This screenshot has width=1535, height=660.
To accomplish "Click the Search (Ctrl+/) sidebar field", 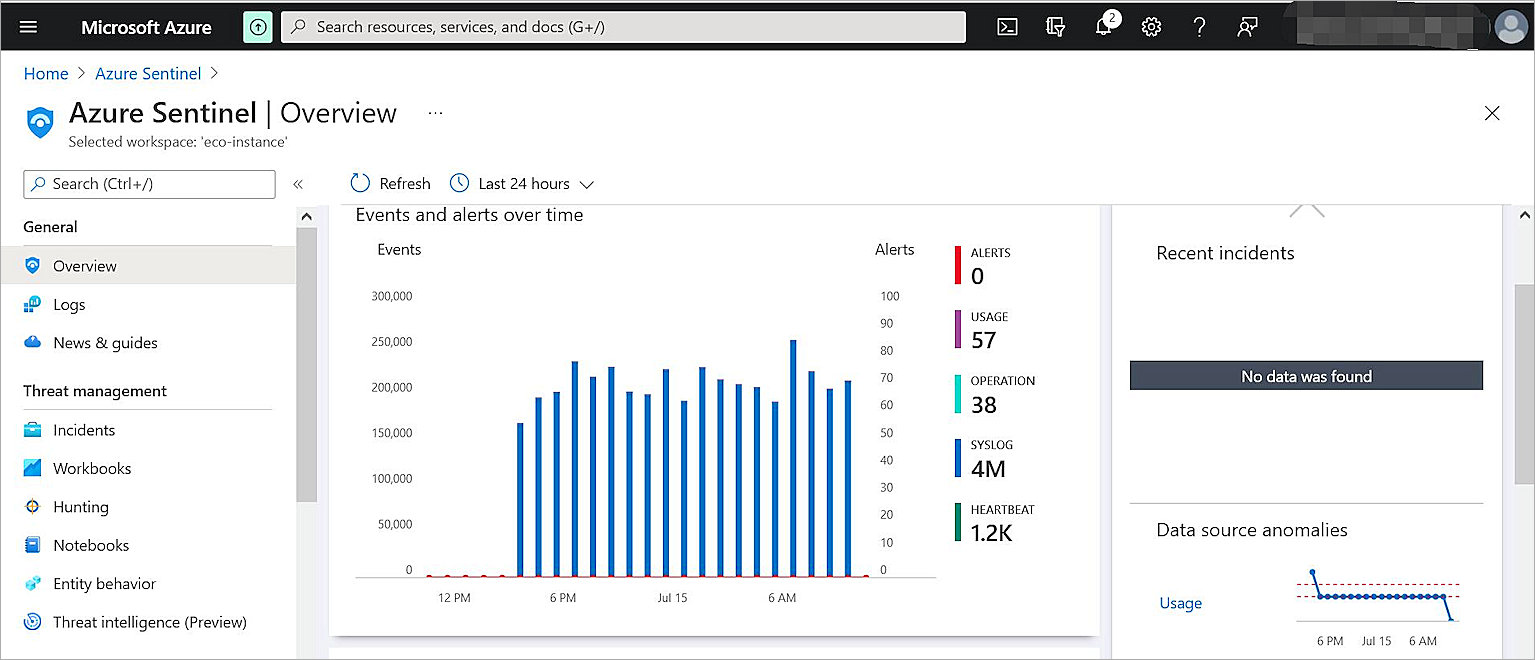I will click(x=148, y=184).
